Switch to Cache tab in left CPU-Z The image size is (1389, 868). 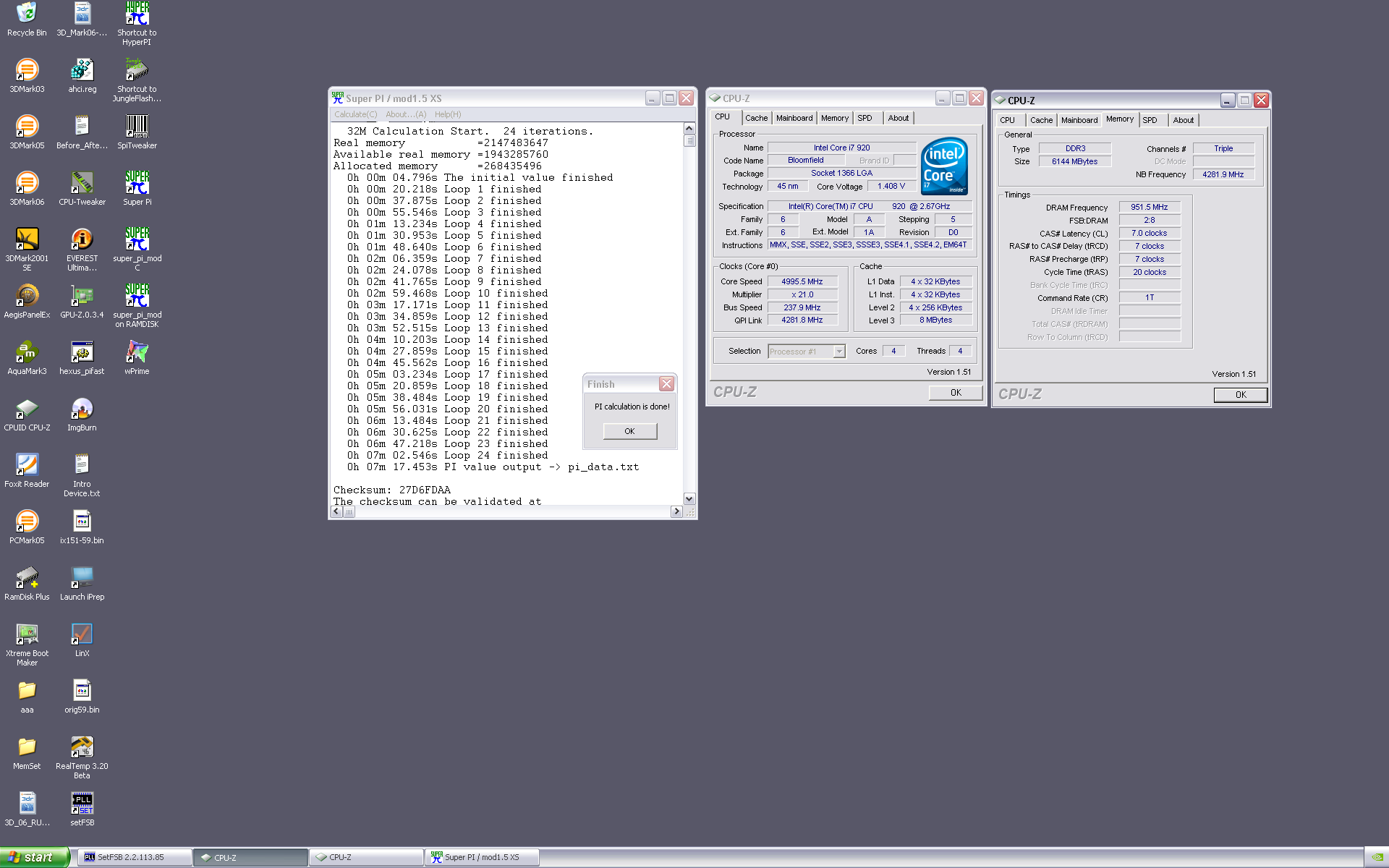(x=756, y=118)
